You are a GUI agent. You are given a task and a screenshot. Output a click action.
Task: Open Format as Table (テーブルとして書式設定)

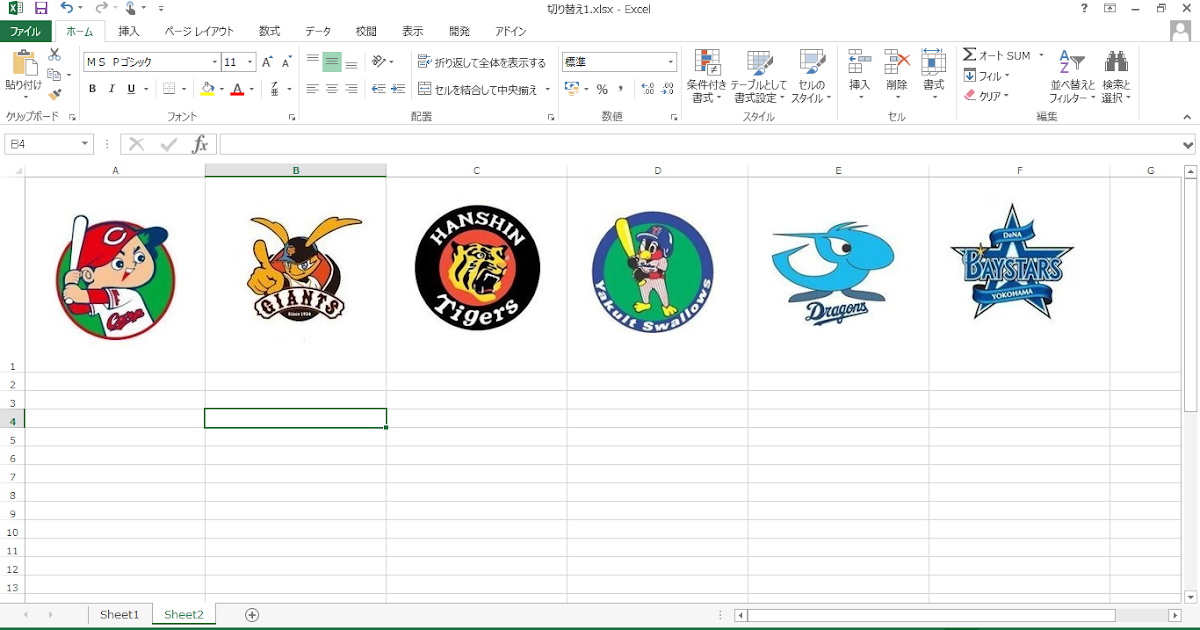758,77
